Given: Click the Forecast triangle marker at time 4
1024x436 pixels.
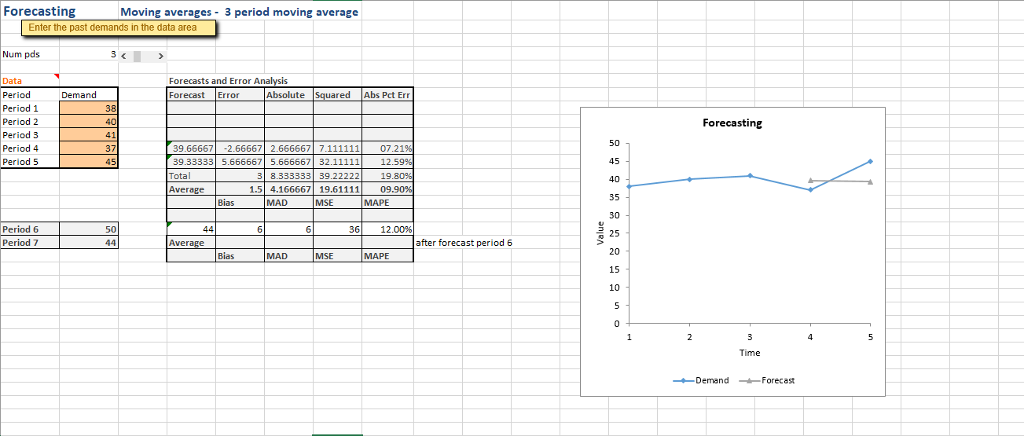Looking at the screenshot, I should (x=810, y=180).
